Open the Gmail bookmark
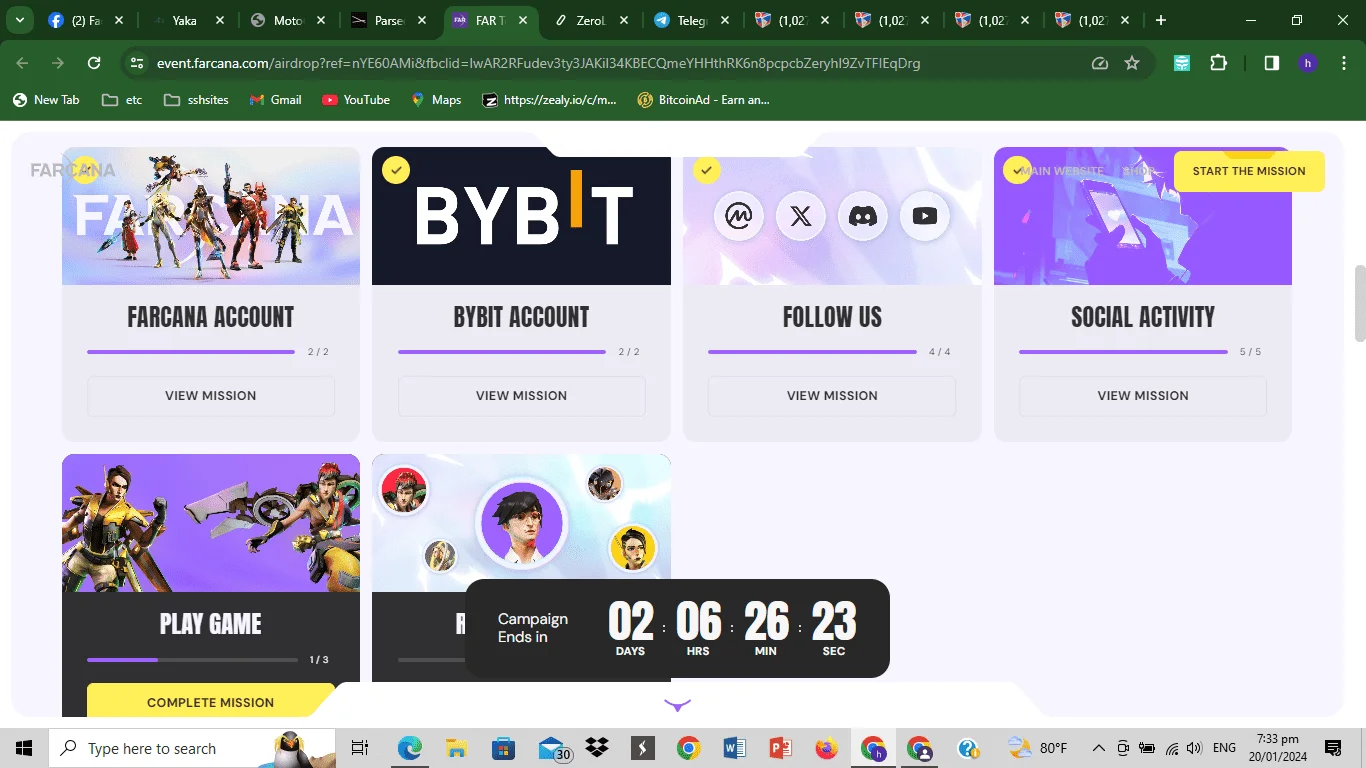The width and height of the screenshot is (1366, 768). point(275,100)
